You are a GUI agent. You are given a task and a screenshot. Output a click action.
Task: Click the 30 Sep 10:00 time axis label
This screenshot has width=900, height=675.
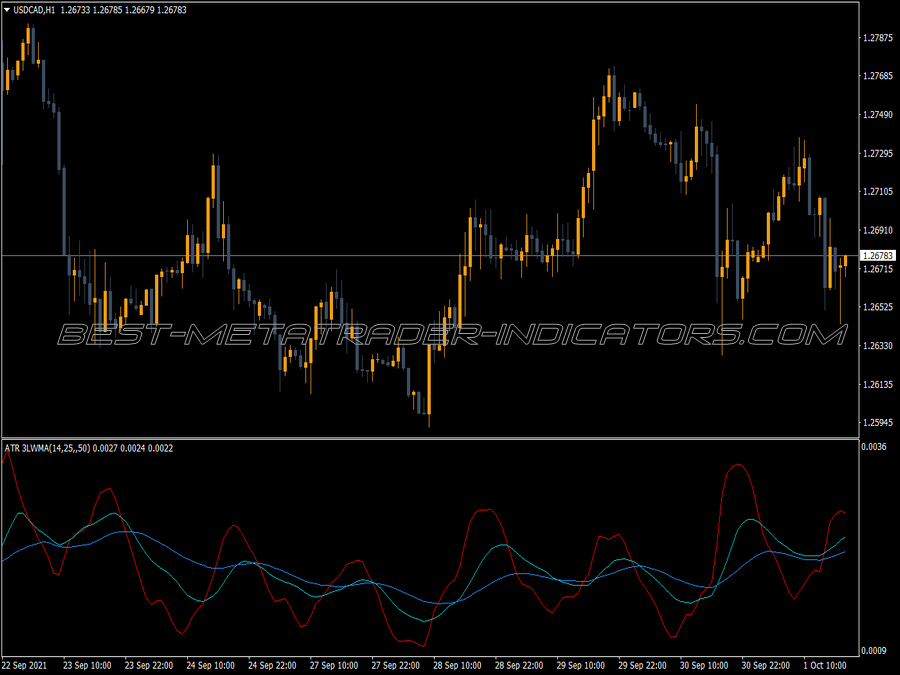click(x=704, y=665)
